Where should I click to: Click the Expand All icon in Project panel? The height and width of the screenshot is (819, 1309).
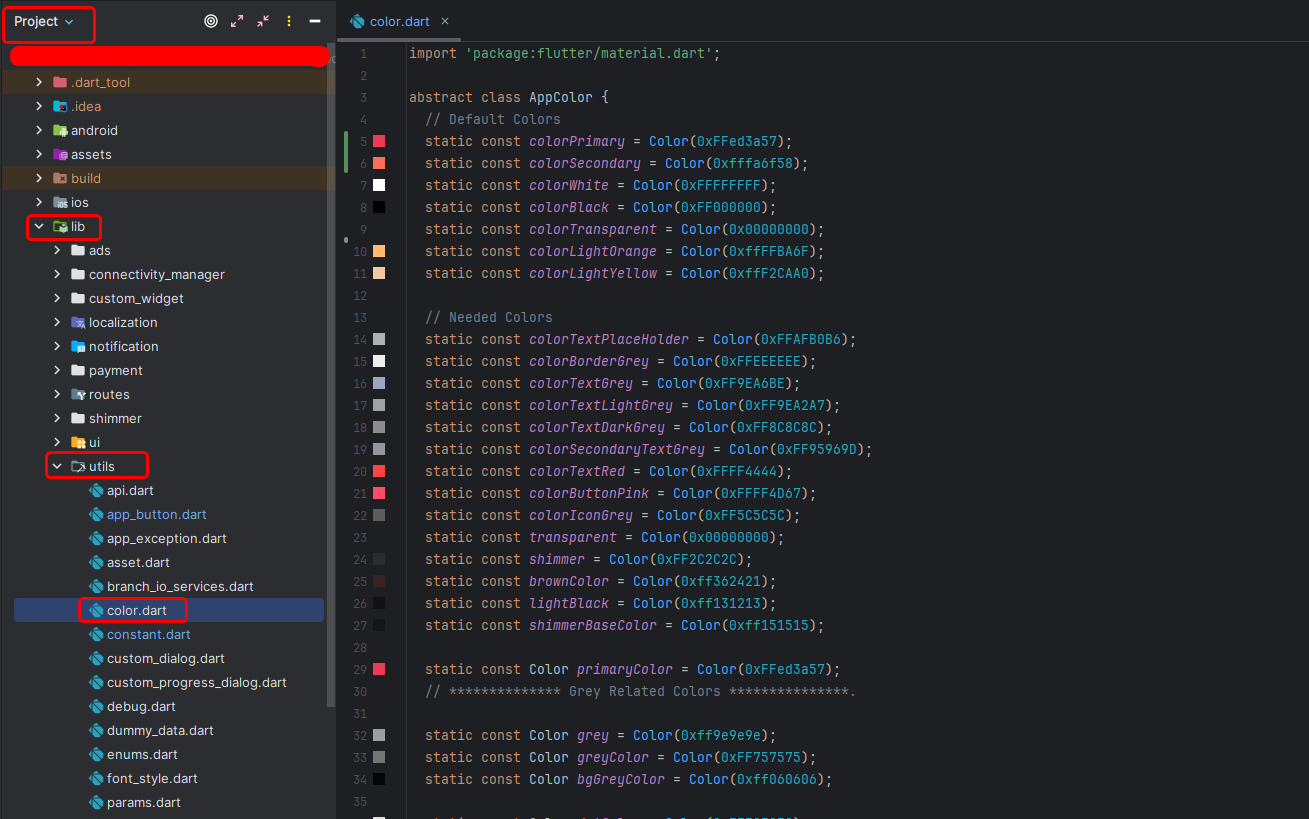237,21
